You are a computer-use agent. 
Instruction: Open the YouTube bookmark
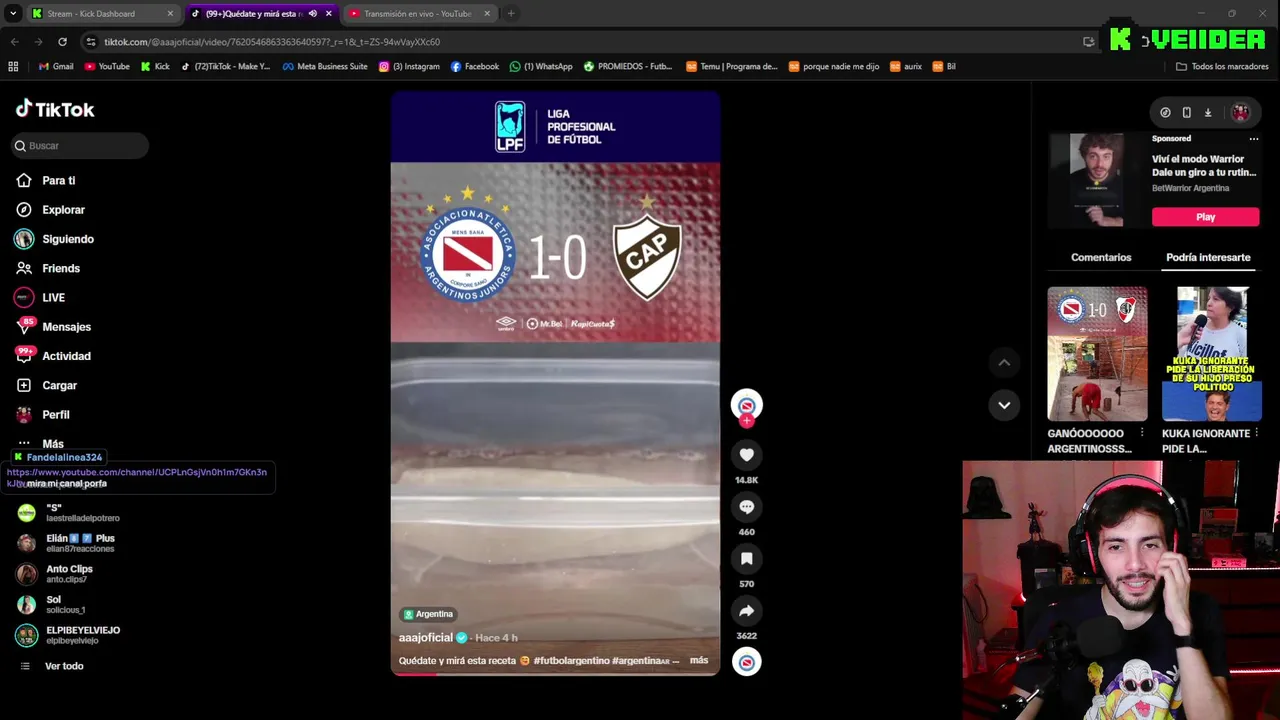(107, 67)
